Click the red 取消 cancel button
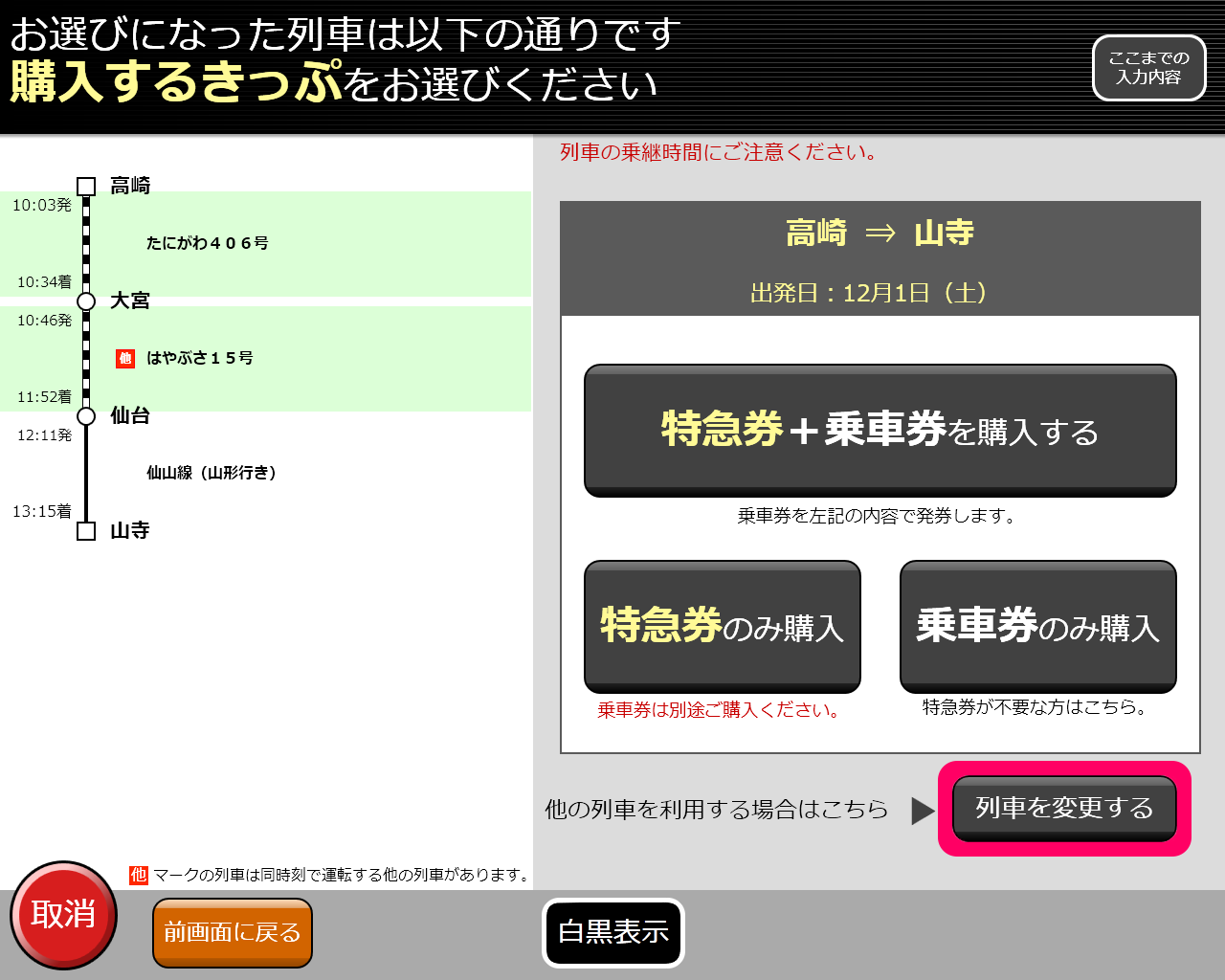This screenshot has width=1225, height=980. coord(64,915)
